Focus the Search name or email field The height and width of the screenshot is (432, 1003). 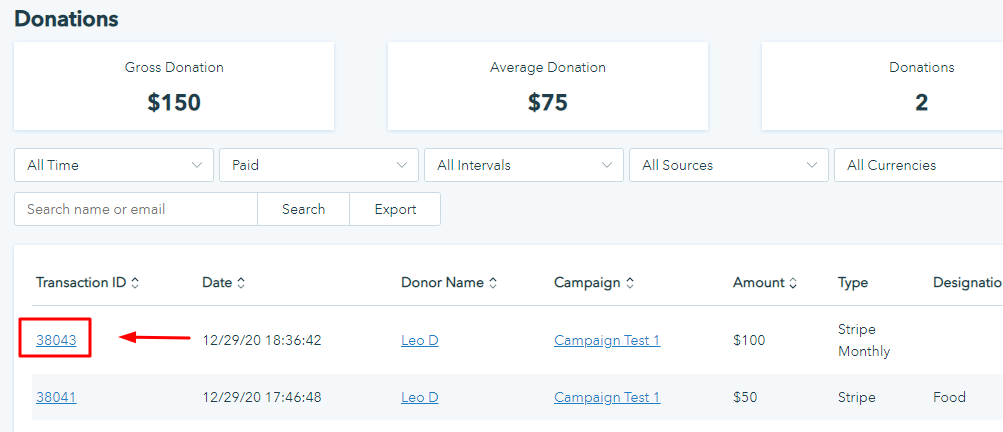(x=136, y=209)
